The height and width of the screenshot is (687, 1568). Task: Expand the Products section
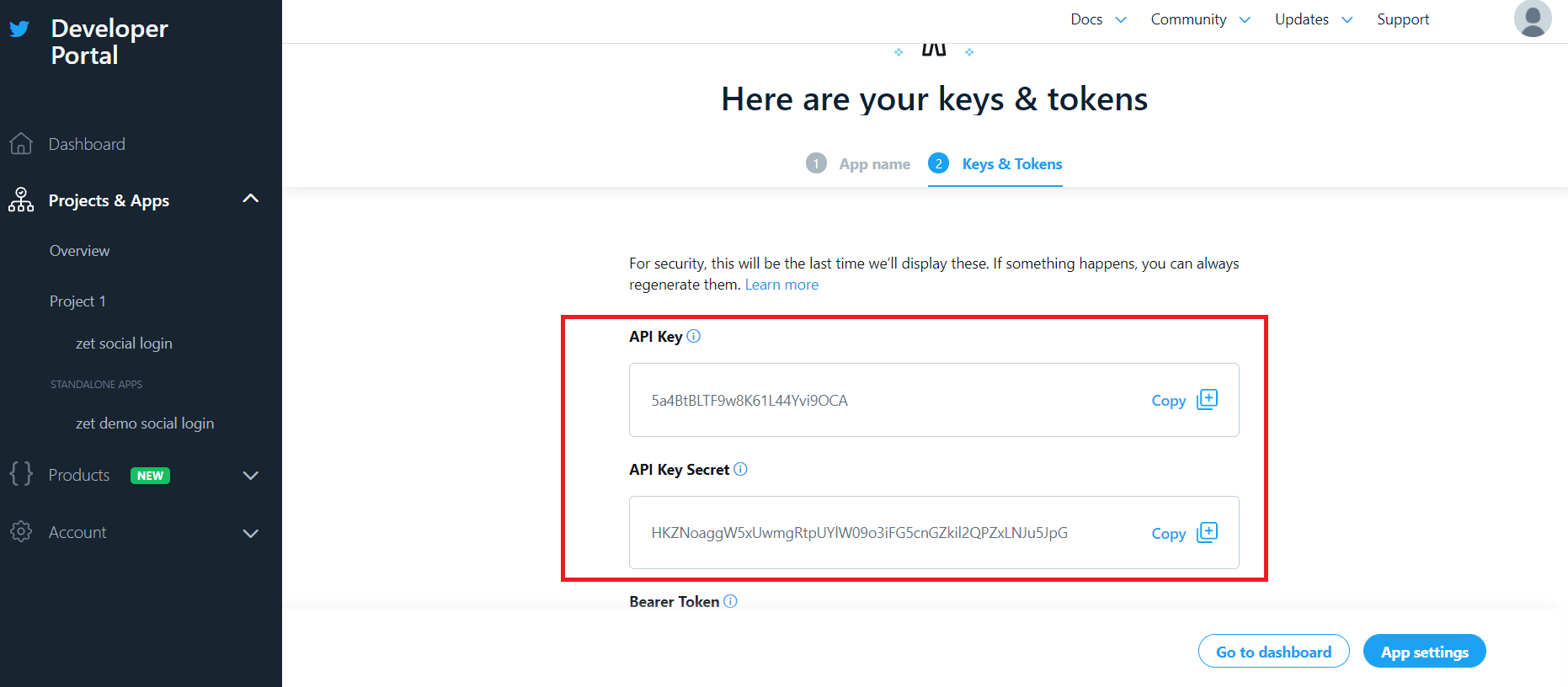[250, 475]
